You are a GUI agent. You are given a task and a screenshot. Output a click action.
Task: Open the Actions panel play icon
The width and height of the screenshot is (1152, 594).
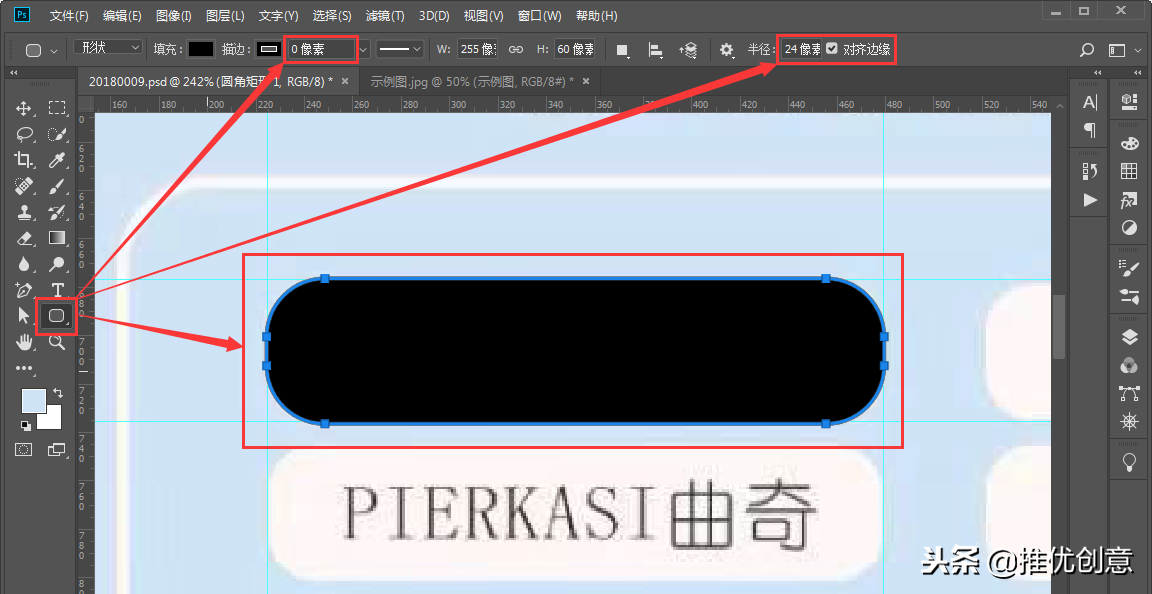coord(1090,199)
